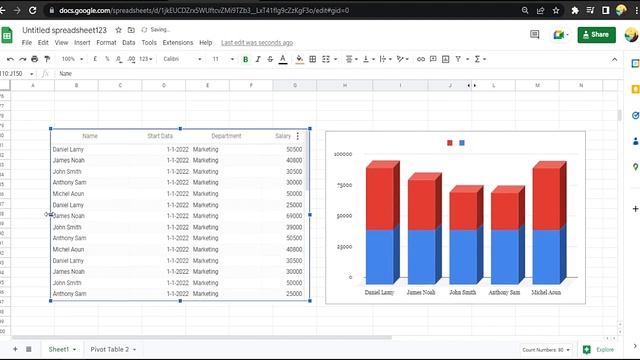Viewport: 640px width, 360px height.
Task: Star the spreadsheet
Action: [x=118, y=30]
